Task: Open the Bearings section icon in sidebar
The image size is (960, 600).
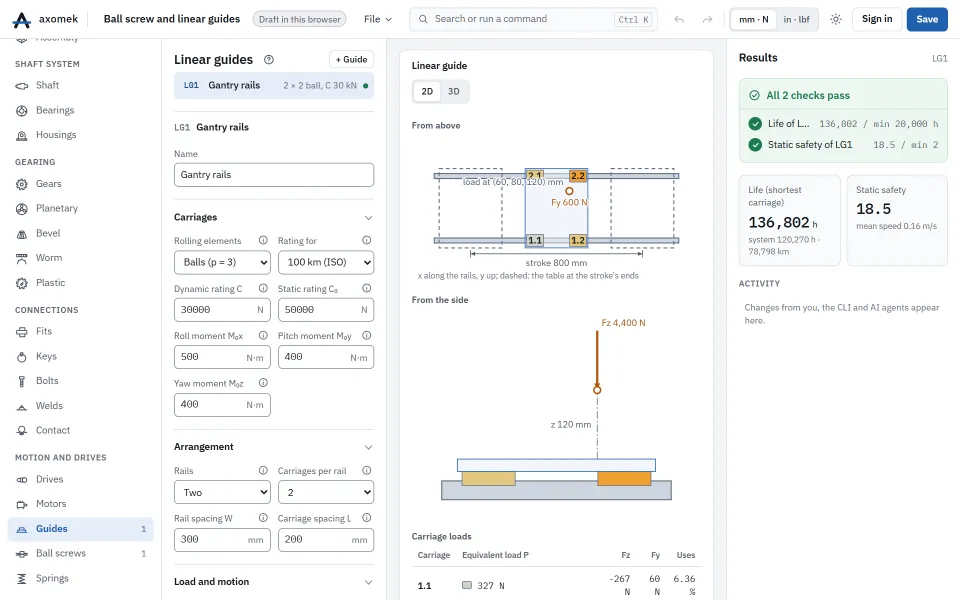Action: 21,110
